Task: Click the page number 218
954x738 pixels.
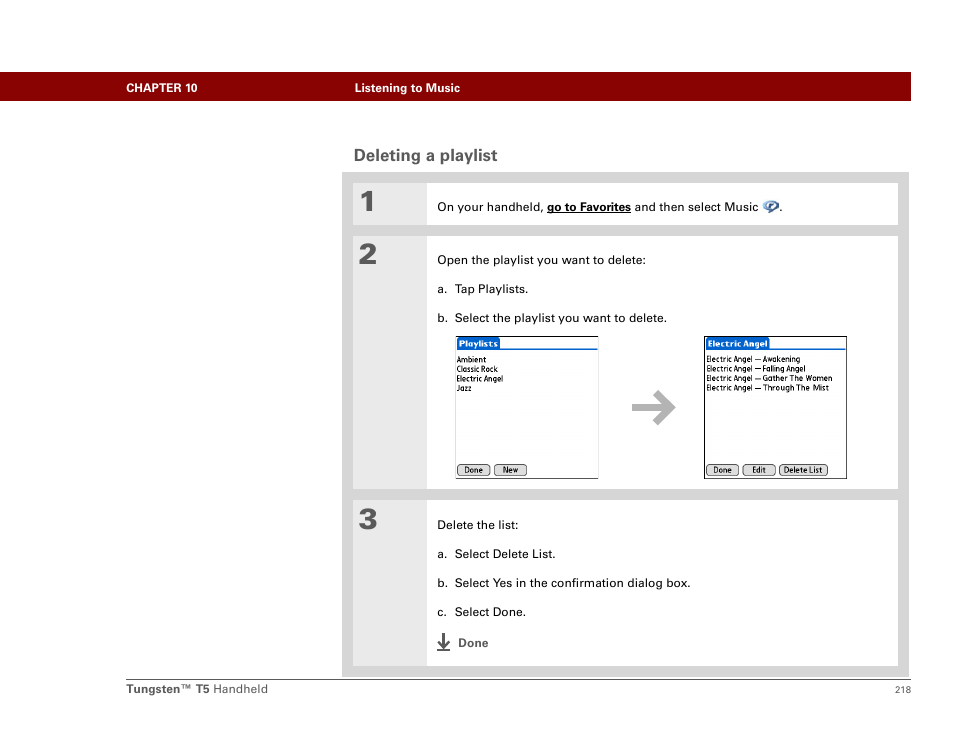Action: pyautogui.click(x=903, y=689)
